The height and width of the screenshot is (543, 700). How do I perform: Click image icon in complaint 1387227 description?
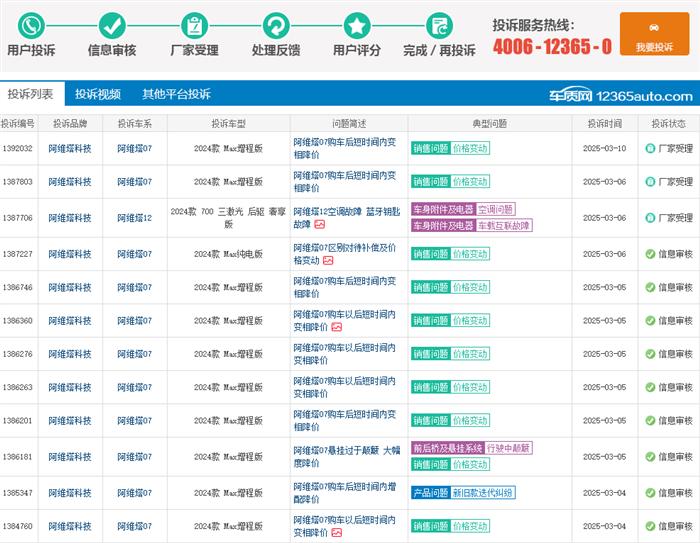click(x=328, y=260)
